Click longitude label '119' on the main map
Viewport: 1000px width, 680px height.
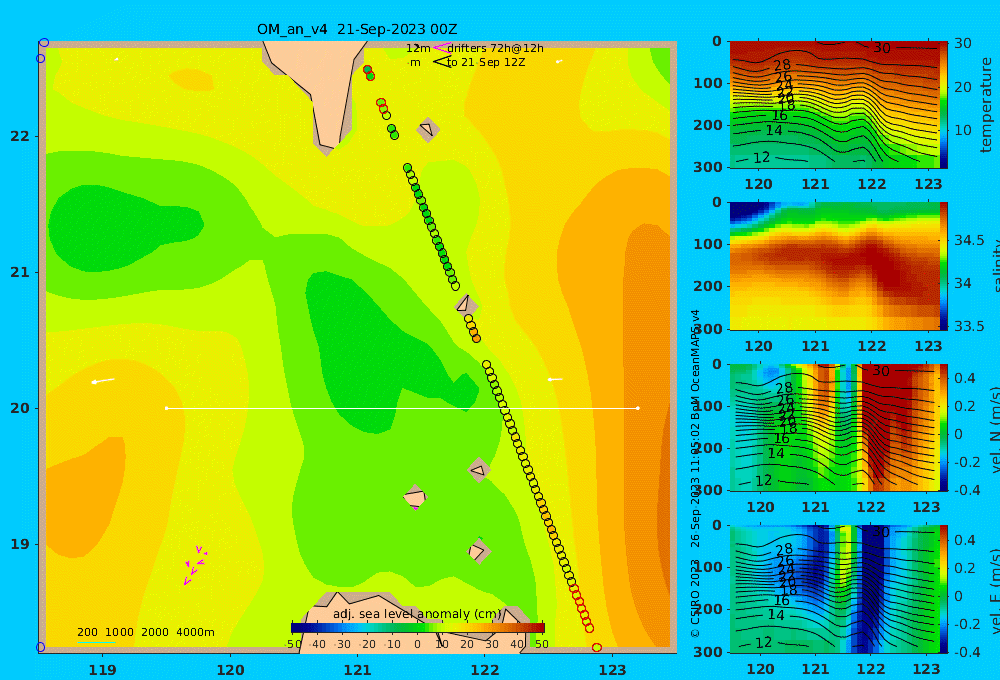tap(103, 670)
